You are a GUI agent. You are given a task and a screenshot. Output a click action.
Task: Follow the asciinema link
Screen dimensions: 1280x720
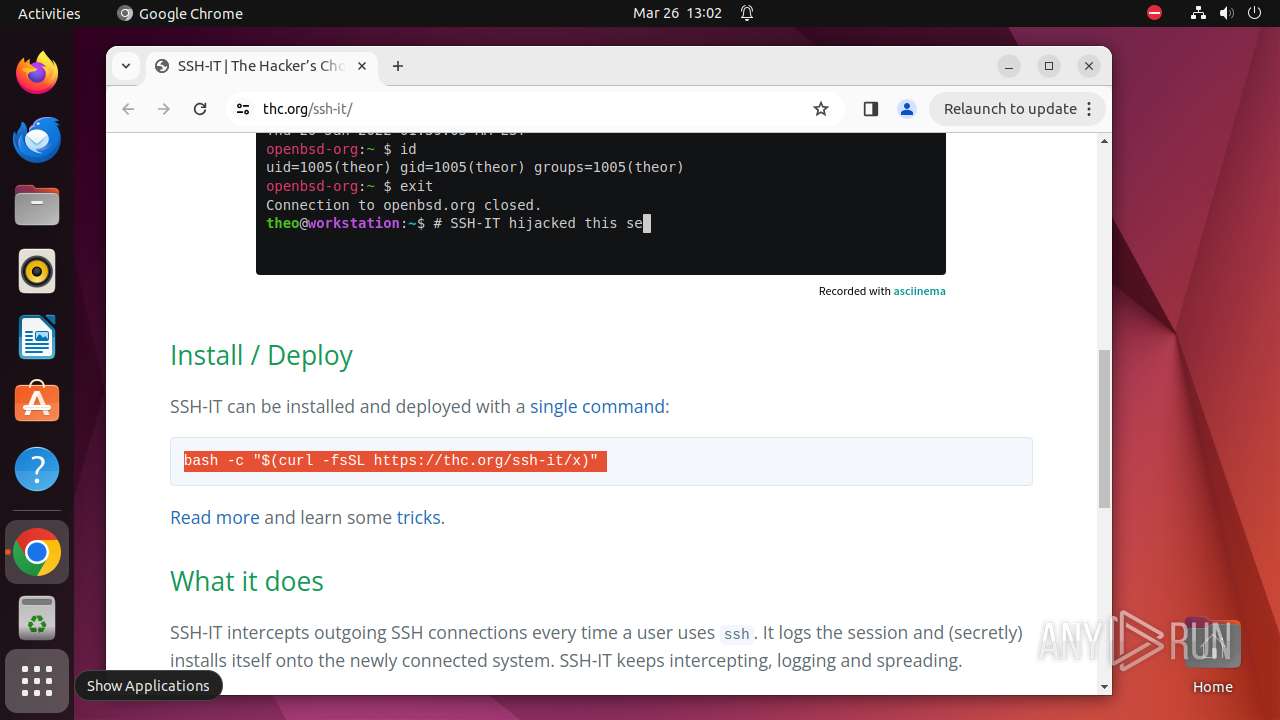[x=919, y=291]
